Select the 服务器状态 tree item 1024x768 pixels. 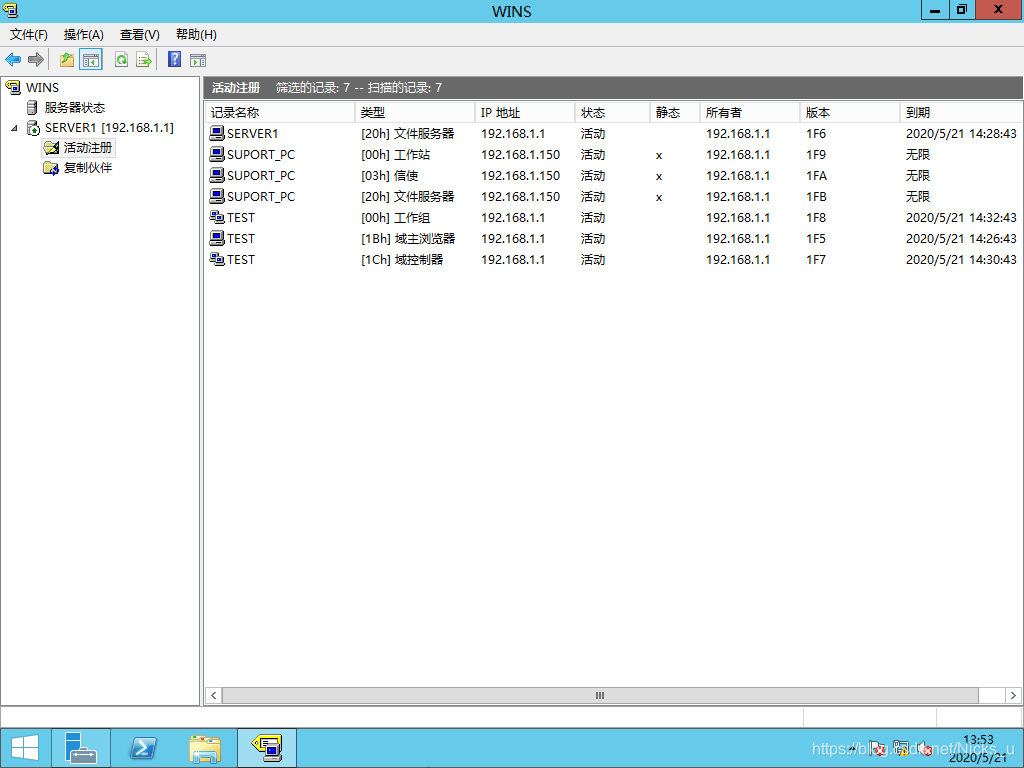(x=74, y=108)
